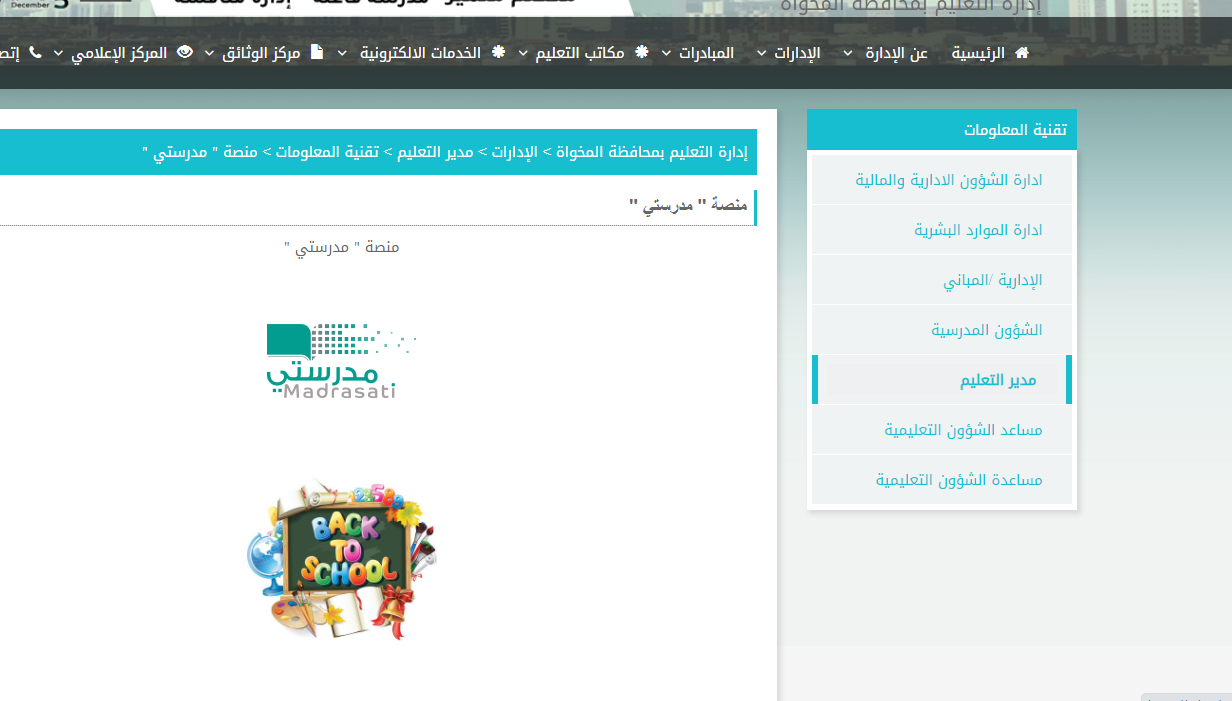This screenshot has height=701, width=1232.
Task: Click the eye icon beside المركز الإعلامي
Action: click(x=185, y=52)
